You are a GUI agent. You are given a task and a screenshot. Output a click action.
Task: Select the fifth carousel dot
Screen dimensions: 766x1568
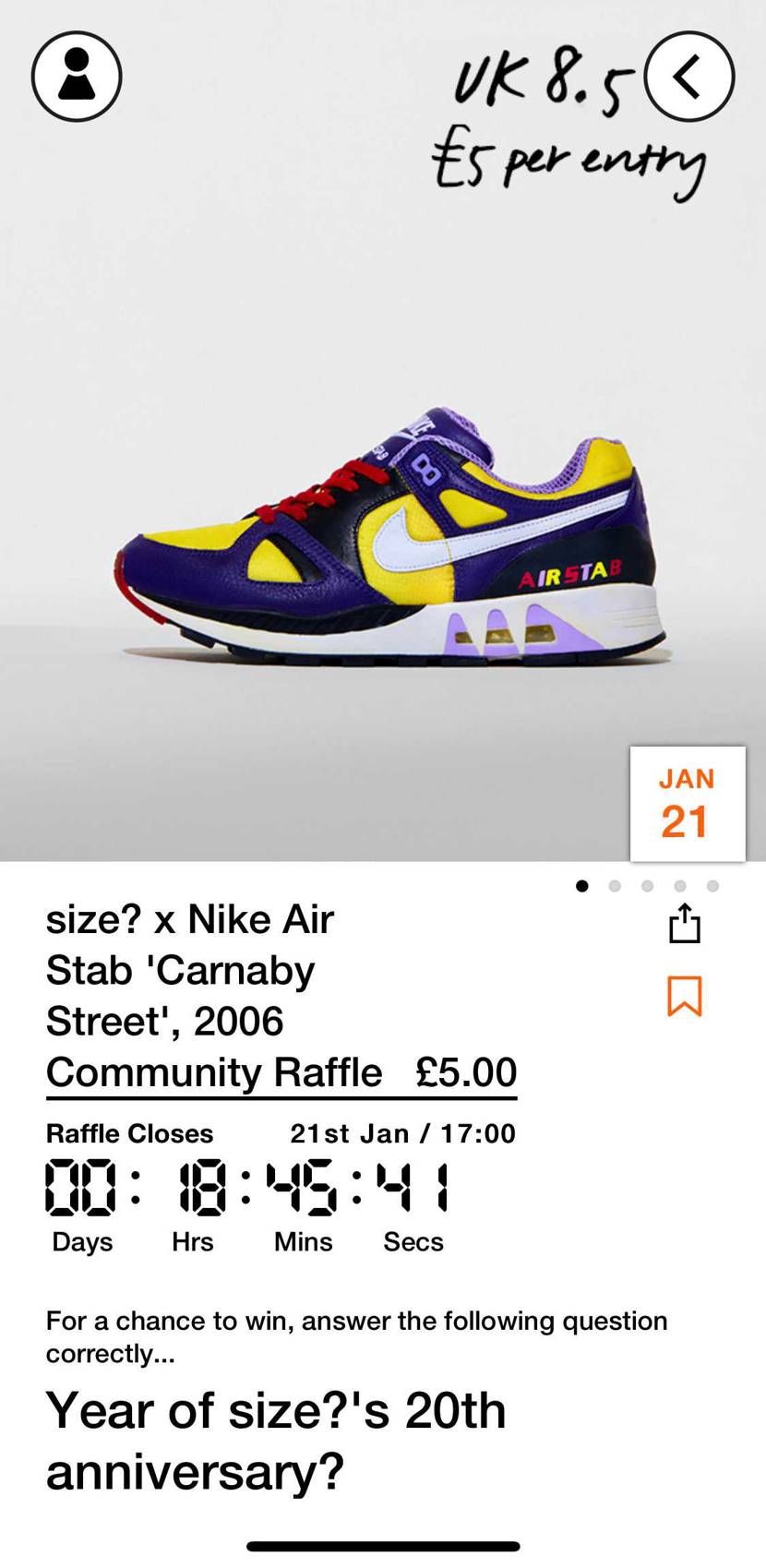712,886
